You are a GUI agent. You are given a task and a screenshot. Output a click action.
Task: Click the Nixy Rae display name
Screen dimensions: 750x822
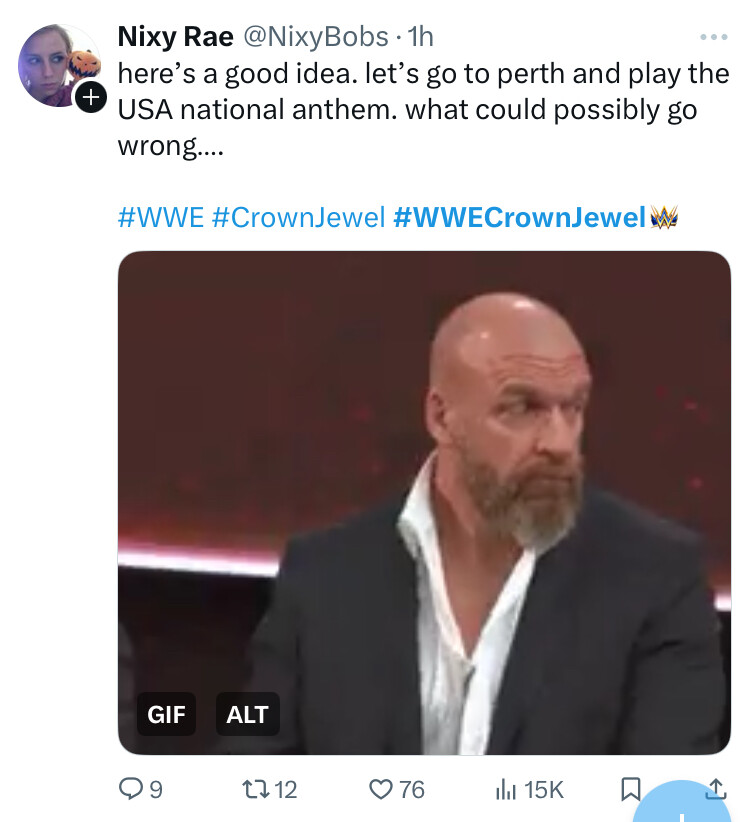pyautogui.click(x=176, y=37)
